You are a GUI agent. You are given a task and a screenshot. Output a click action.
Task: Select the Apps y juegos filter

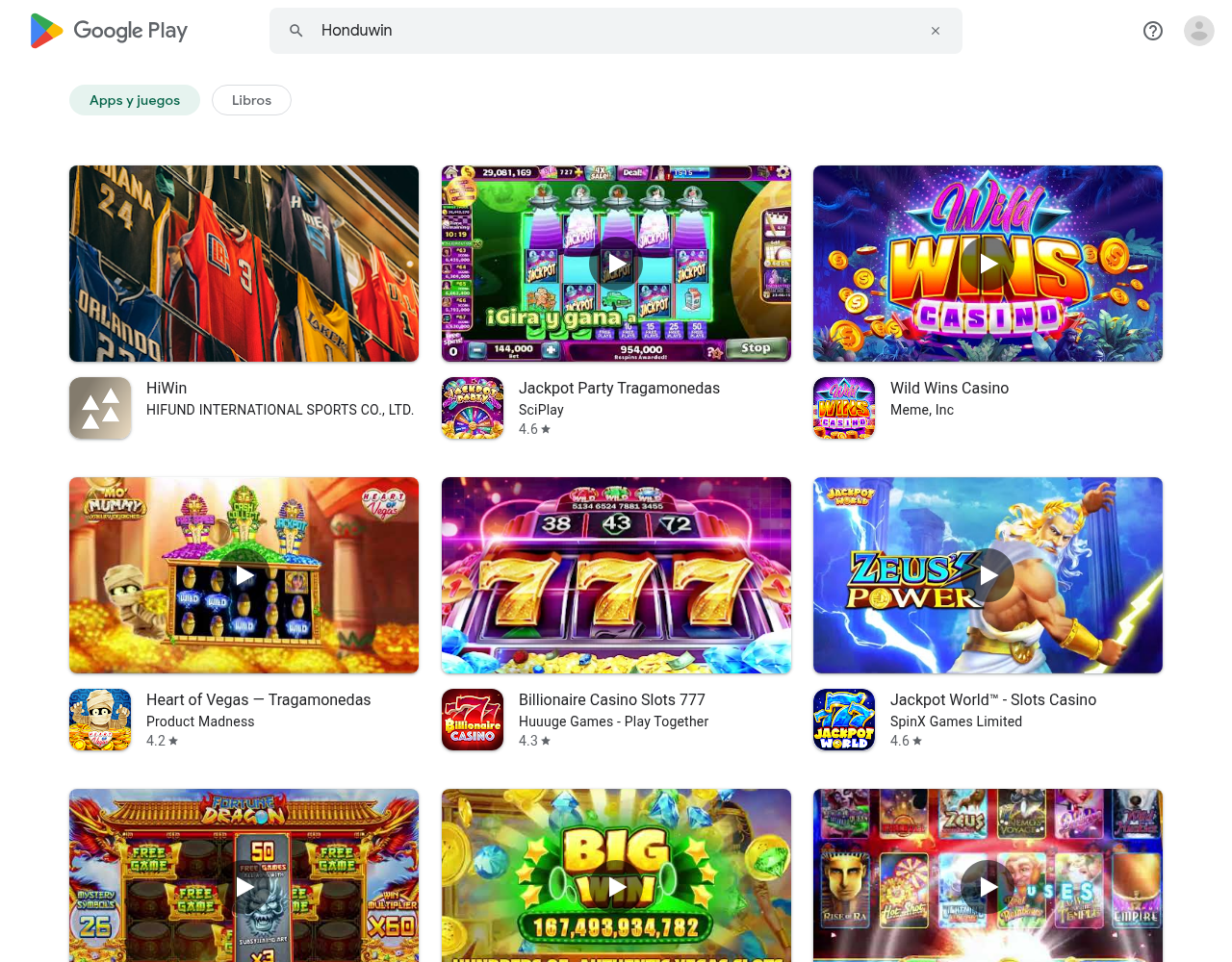point(135,100)
